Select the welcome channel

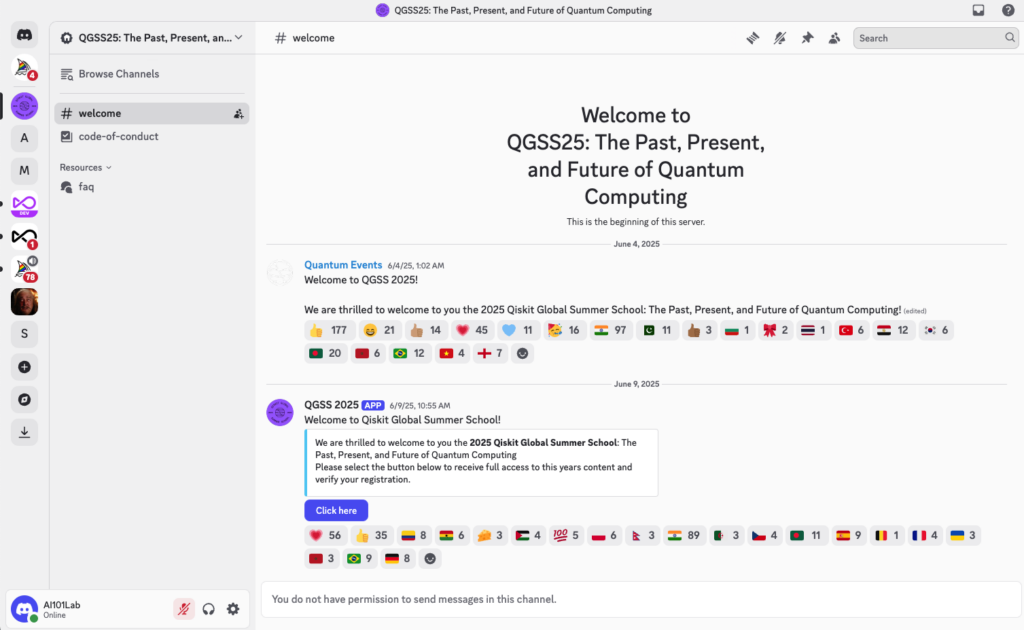point(152,114)
